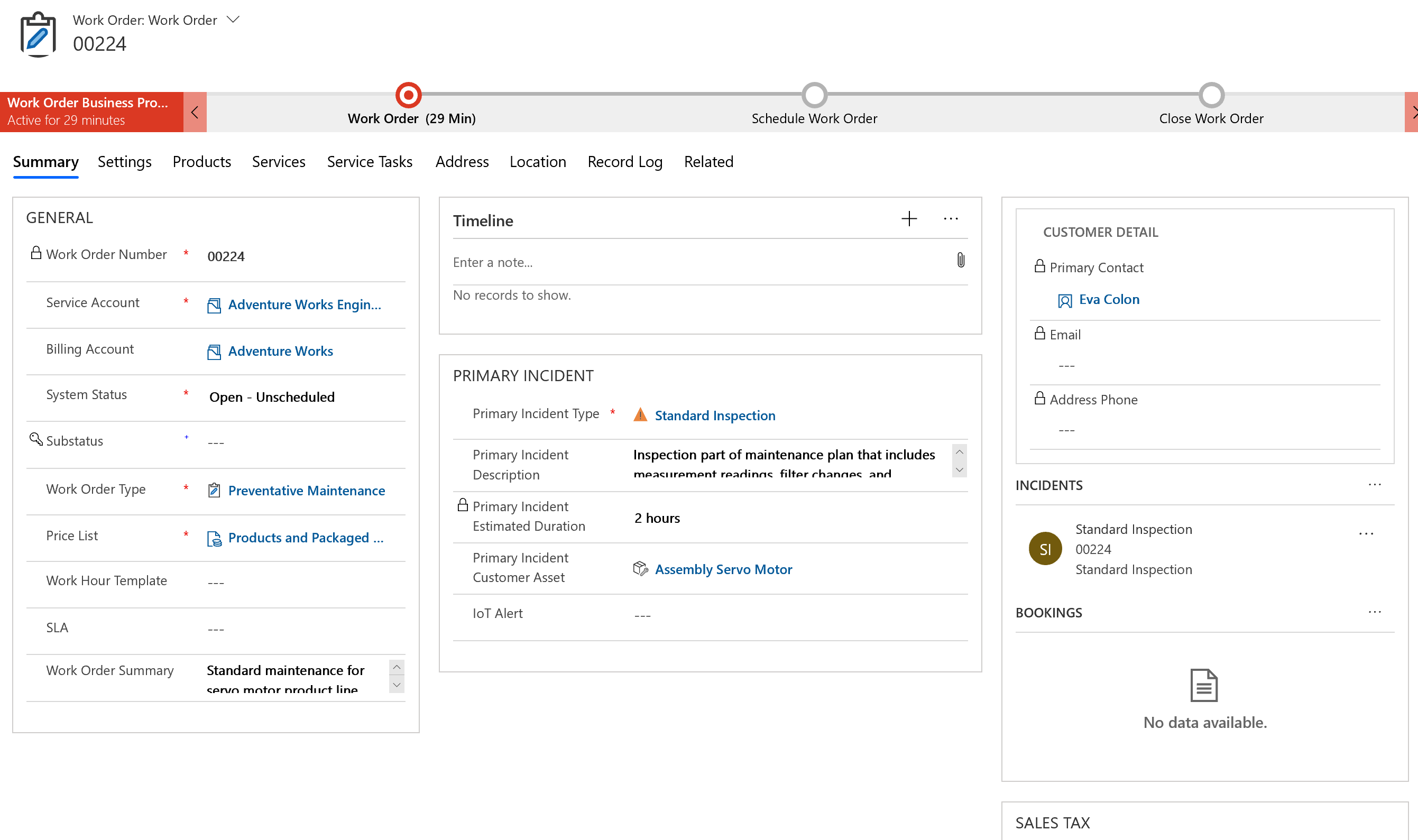The height and width of the screenshot is (840, 1418).
Task: Open the Adventure Works billing account link
Action: click(280, 351)
